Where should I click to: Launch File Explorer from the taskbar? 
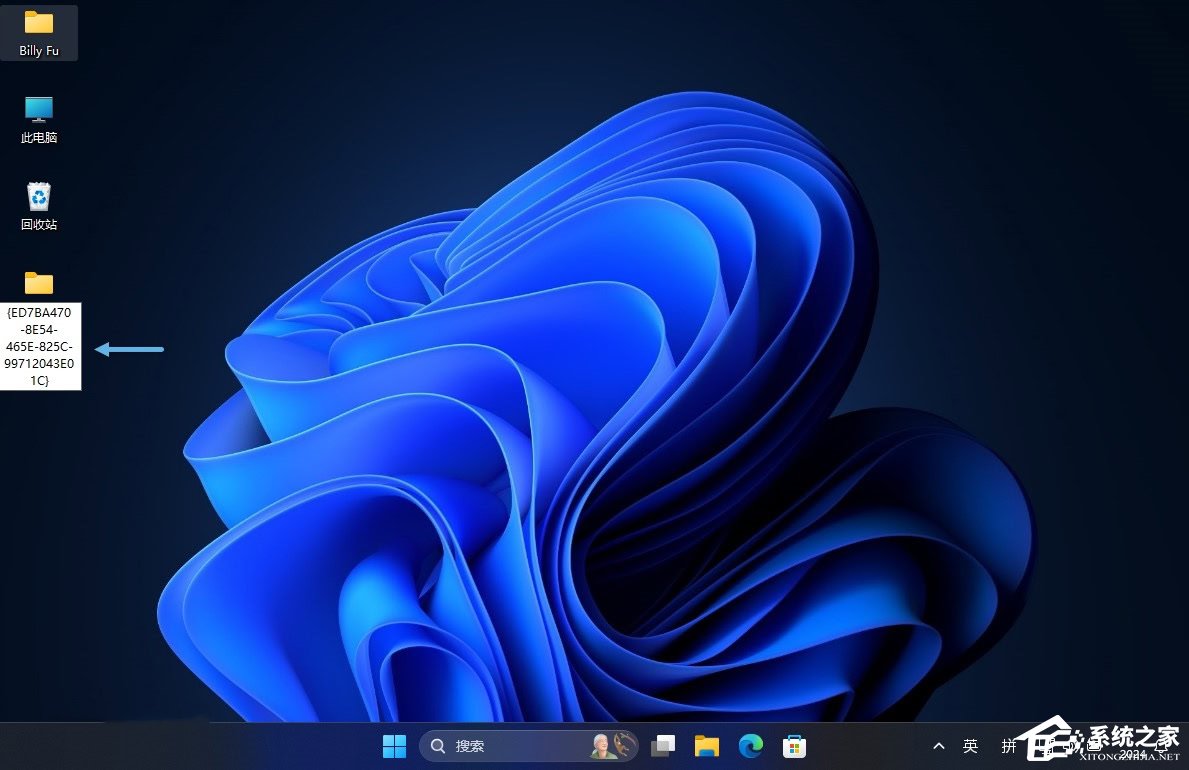tap(707, 746)
